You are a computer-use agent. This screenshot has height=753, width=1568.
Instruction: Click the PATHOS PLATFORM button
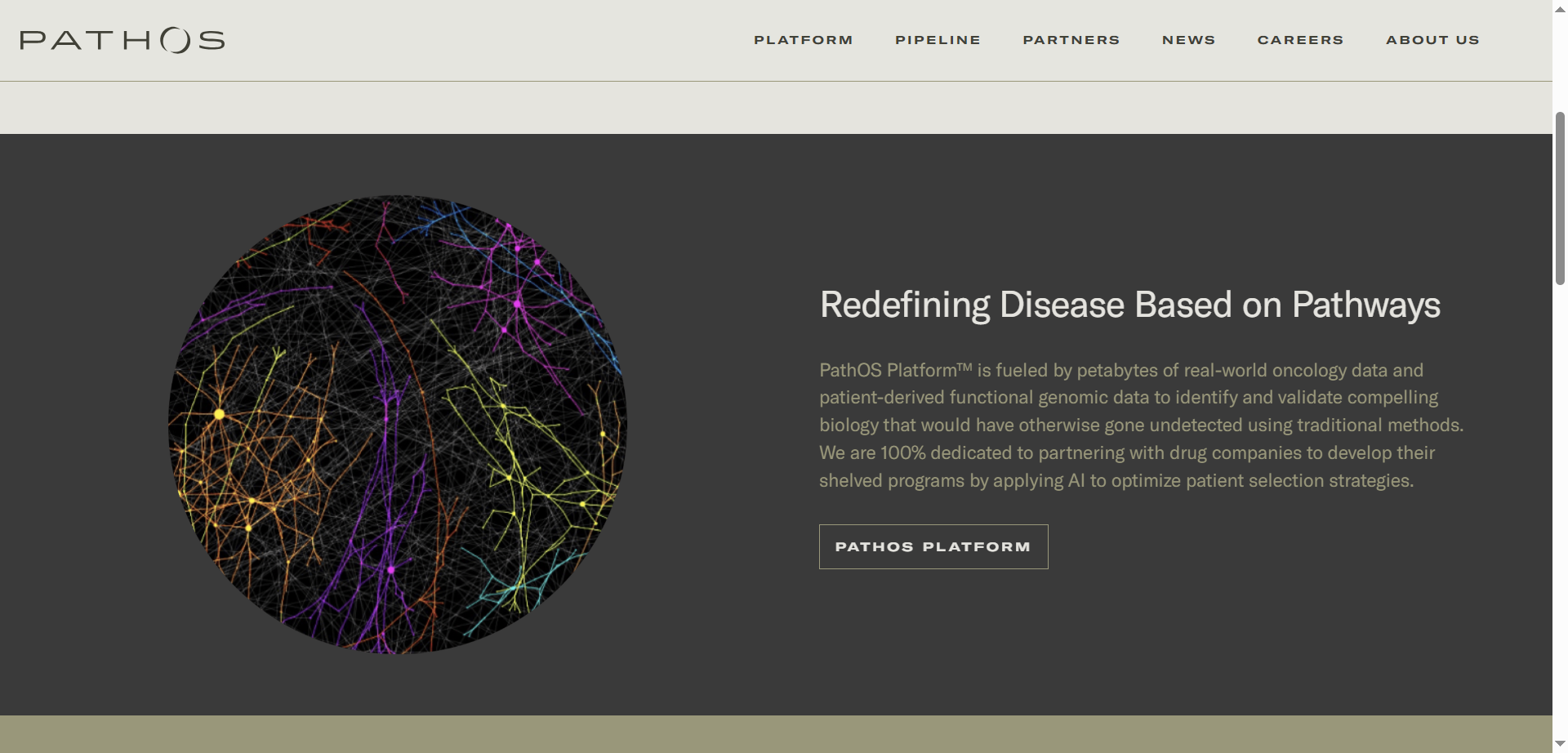click(933, 546)
